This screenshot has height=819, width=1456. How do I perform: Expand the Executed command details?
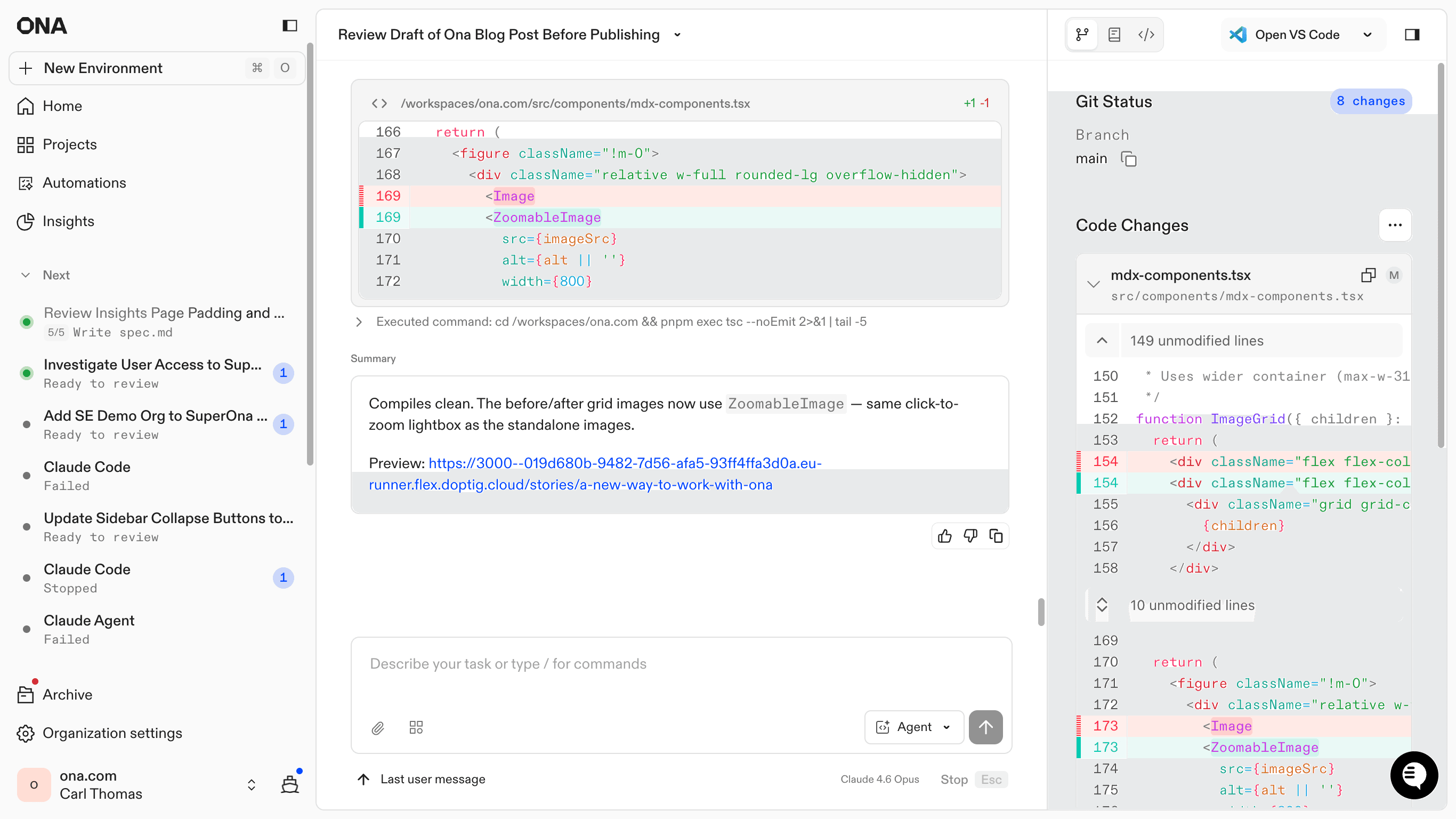(x=359, y=322)
